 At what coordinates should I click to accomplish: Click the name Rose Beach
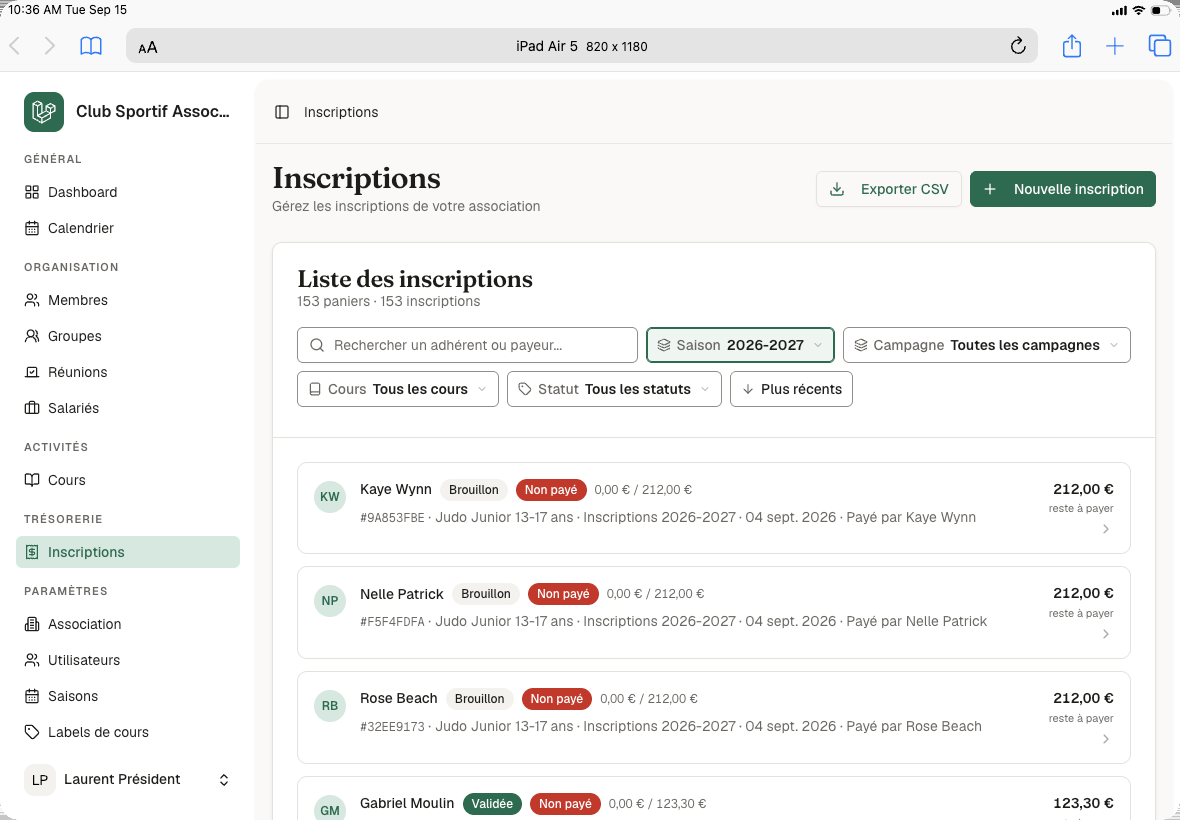point(399,699)
